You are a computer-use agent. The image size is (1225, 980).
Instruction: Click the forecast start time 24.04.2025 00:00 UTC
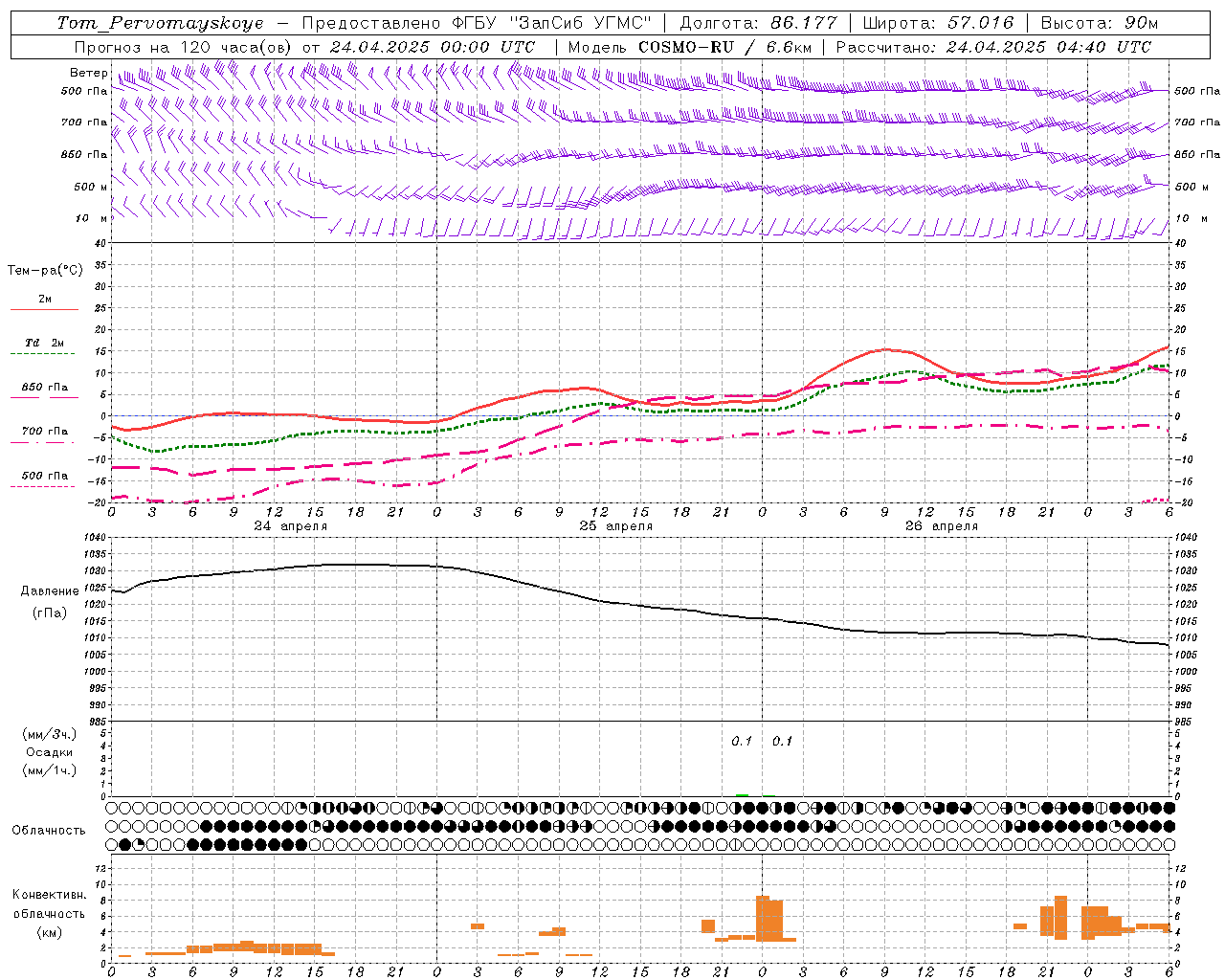(x=432, y=47)
